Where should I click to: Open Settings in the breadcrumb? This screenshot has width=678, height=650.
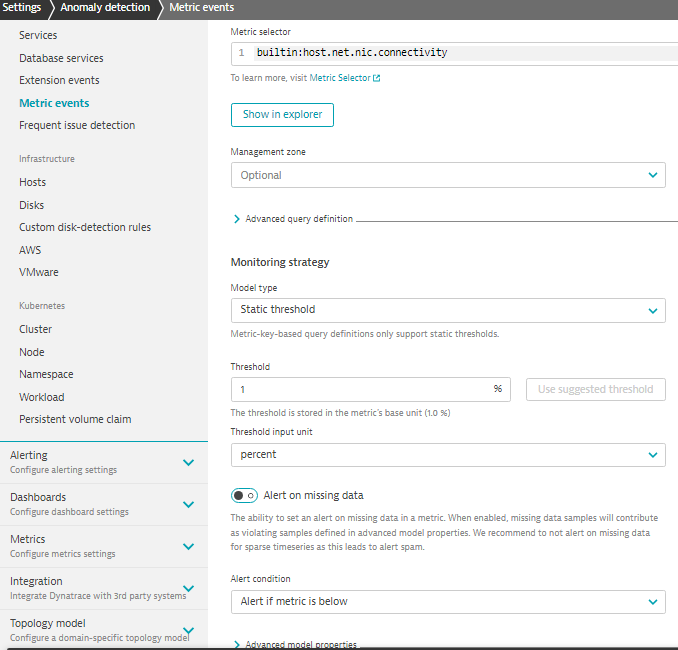(21, 8)
